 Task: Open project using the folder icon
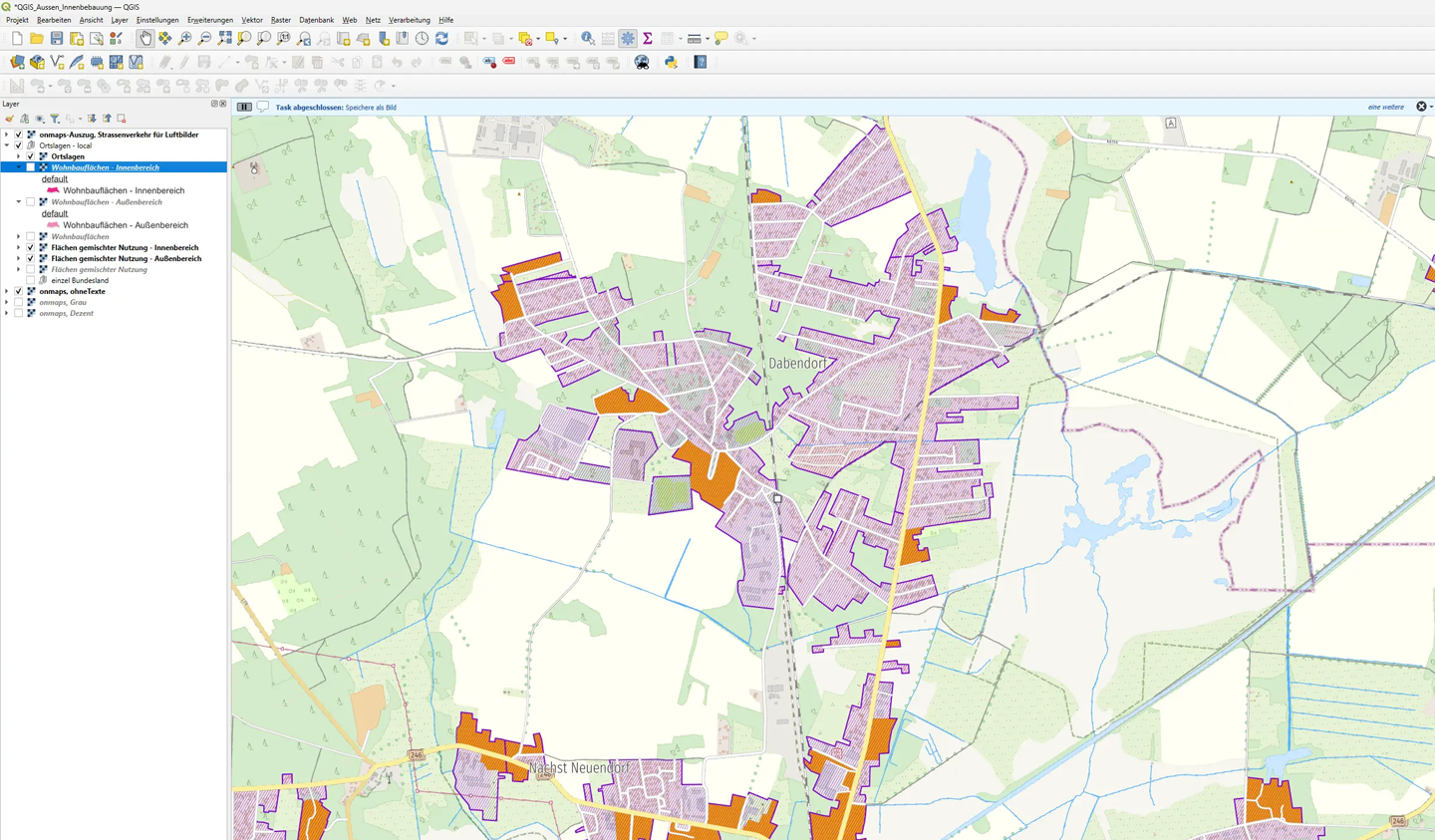(37, 38)
